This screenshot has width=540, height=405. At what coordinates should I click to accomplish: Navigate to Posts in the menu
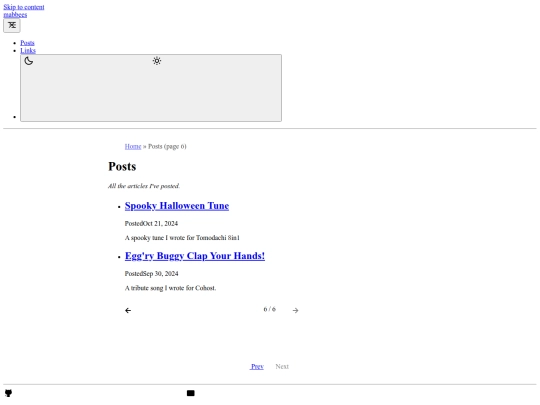pos(27,43)
